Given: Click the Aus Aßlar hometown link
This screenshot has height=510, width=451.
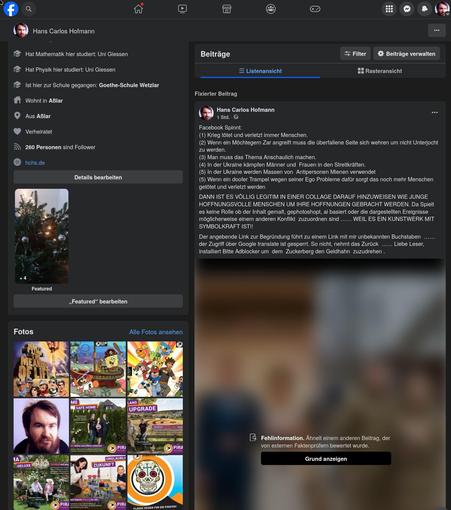Looking at the screenshot, I should (38, 116).
